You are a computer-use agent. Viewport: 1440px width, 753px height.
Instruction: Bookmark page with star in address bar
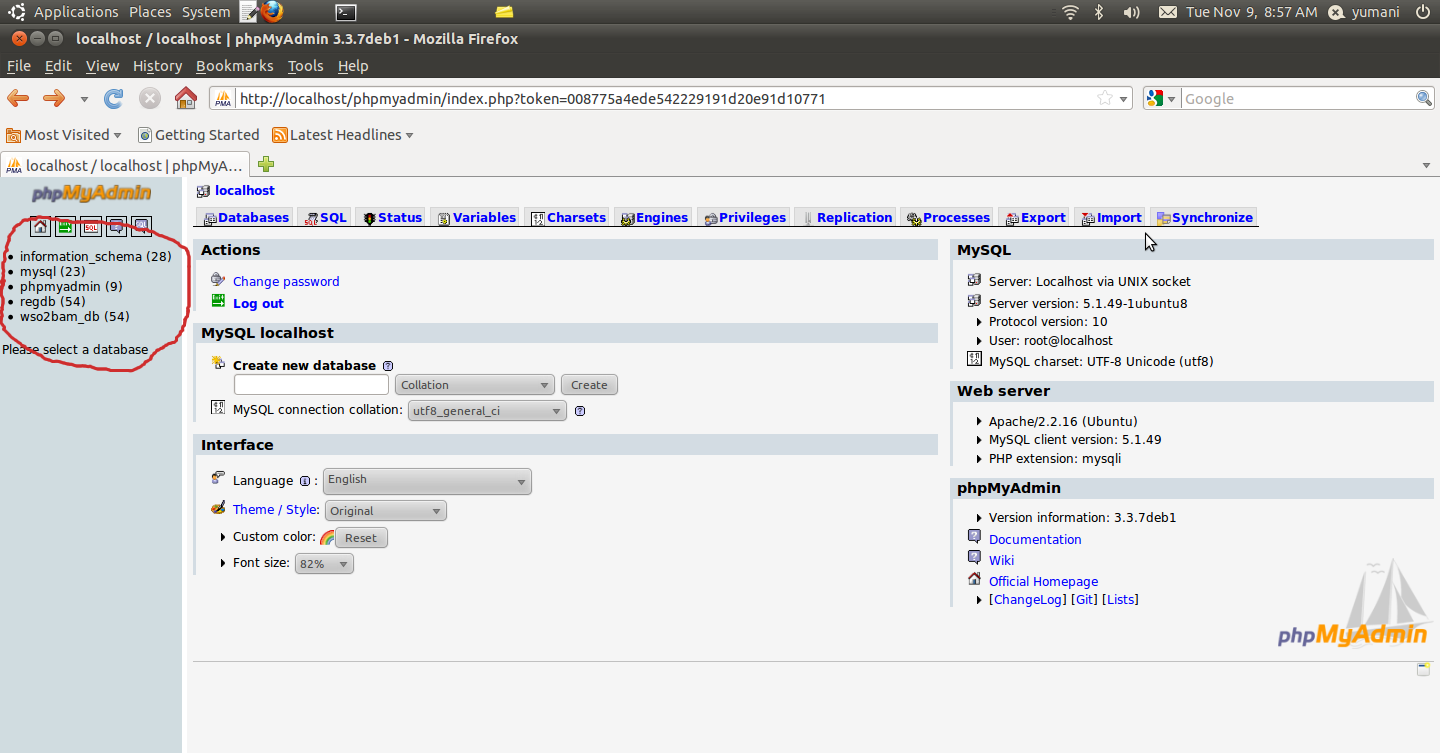1105,98
